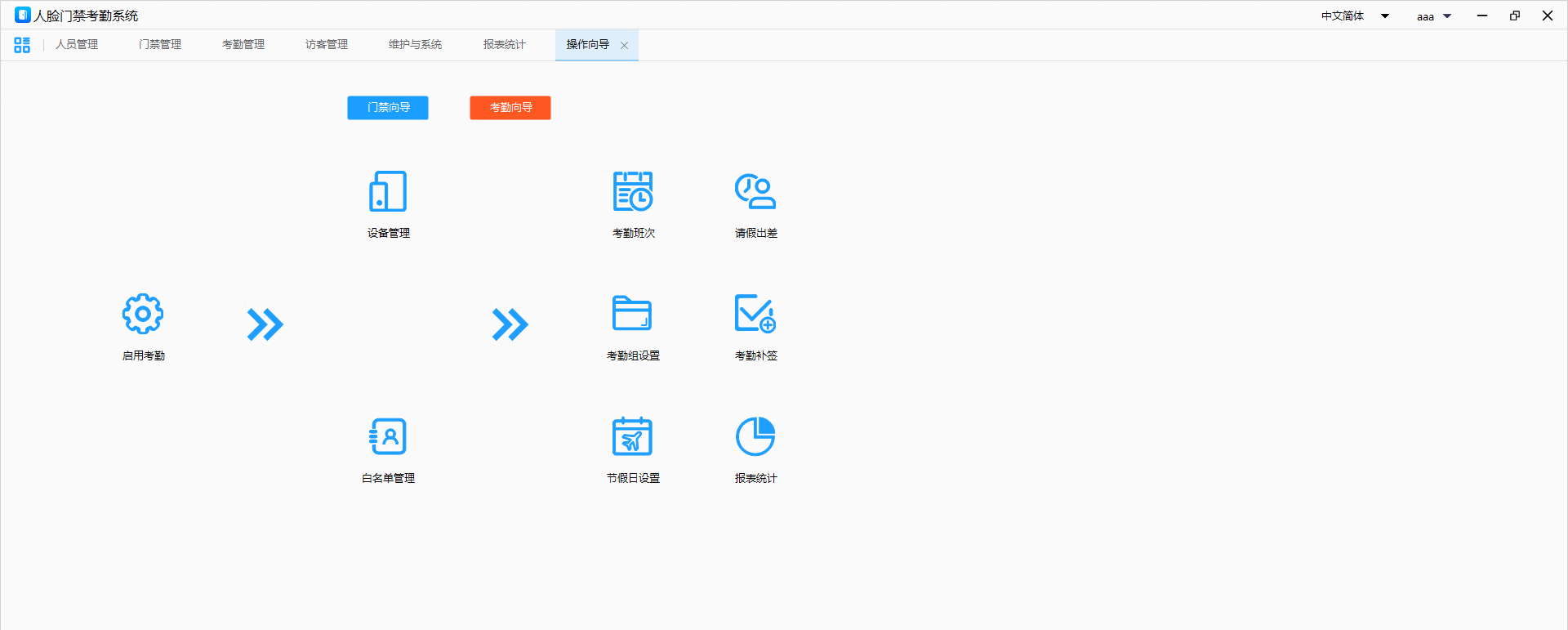Open the 设备管理 device management icon
Viewport: 1568px width, 630px height.
388,192
